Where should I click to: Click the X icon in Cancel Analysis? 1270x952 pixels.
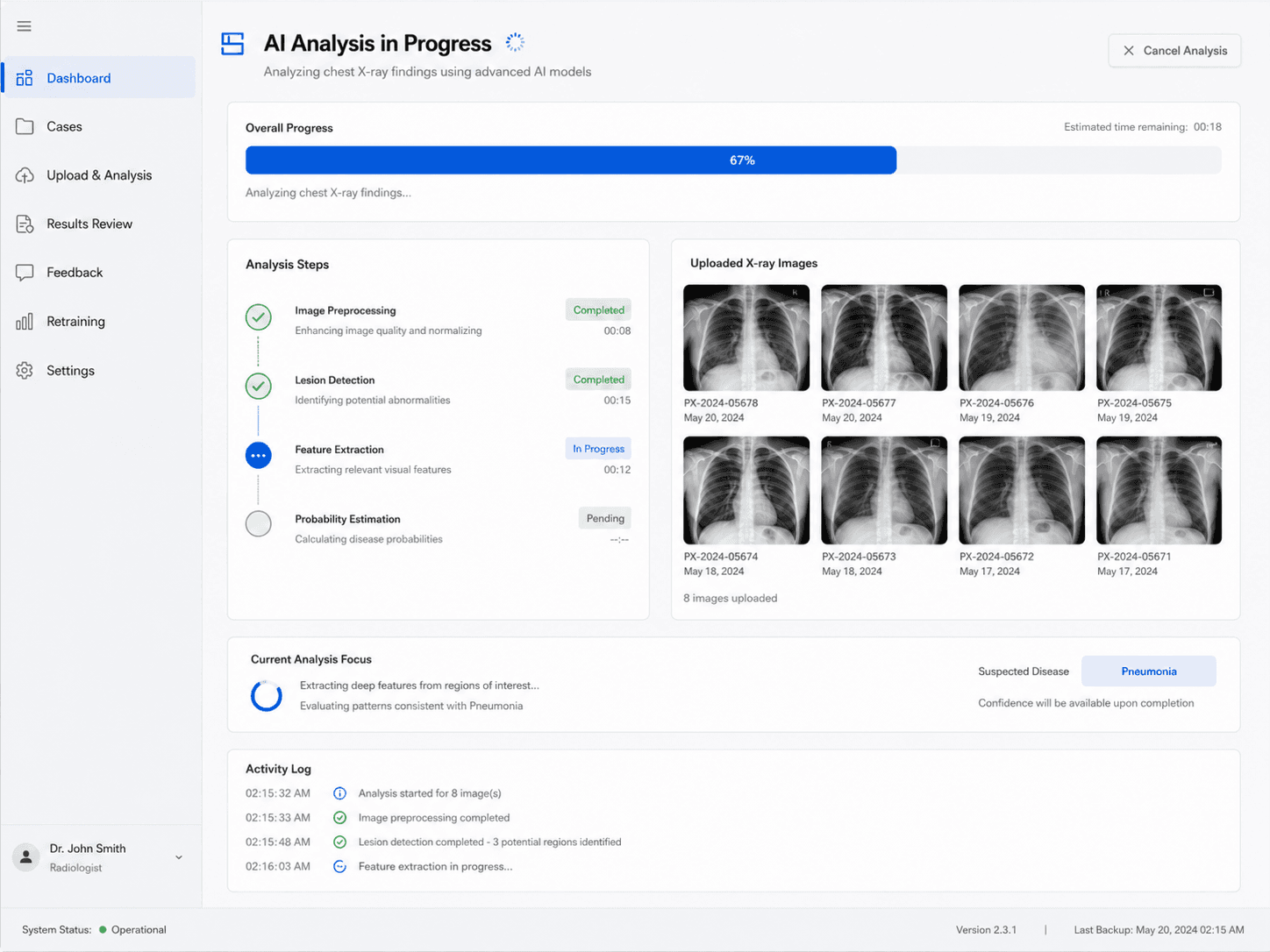[1129, 51]
